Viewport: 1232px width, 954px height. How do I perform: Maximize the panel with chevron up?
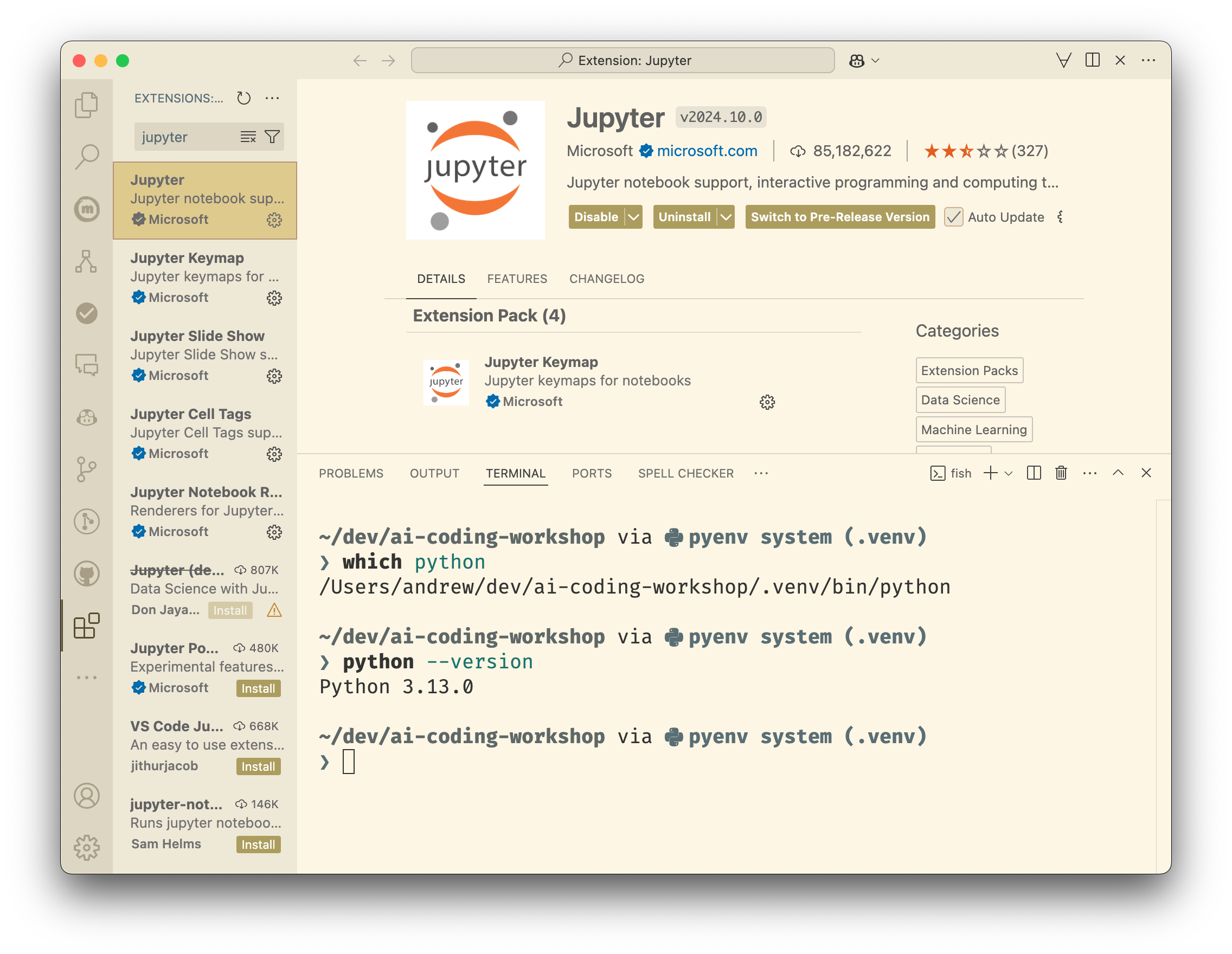click(1118, 473)
